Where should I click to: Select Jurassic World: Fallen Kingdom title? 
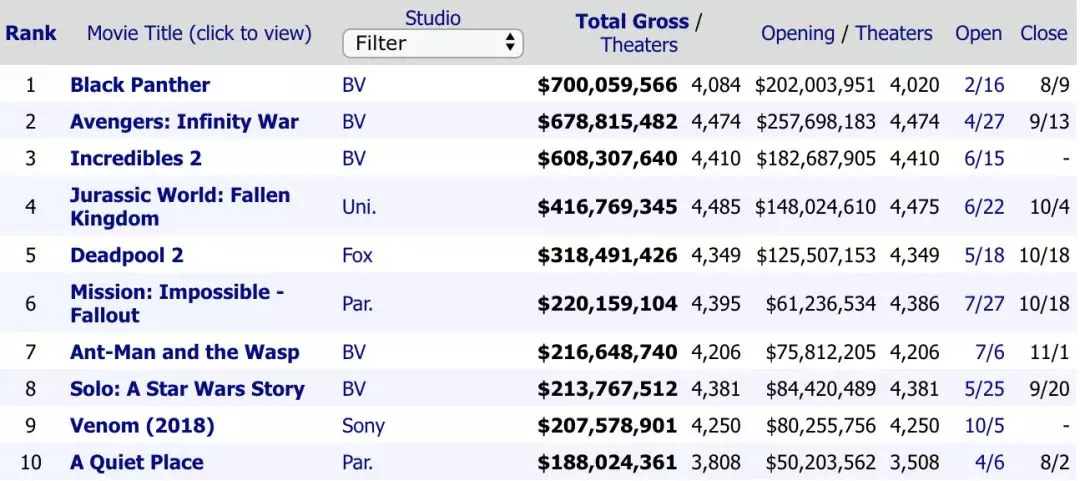(180, 207)
